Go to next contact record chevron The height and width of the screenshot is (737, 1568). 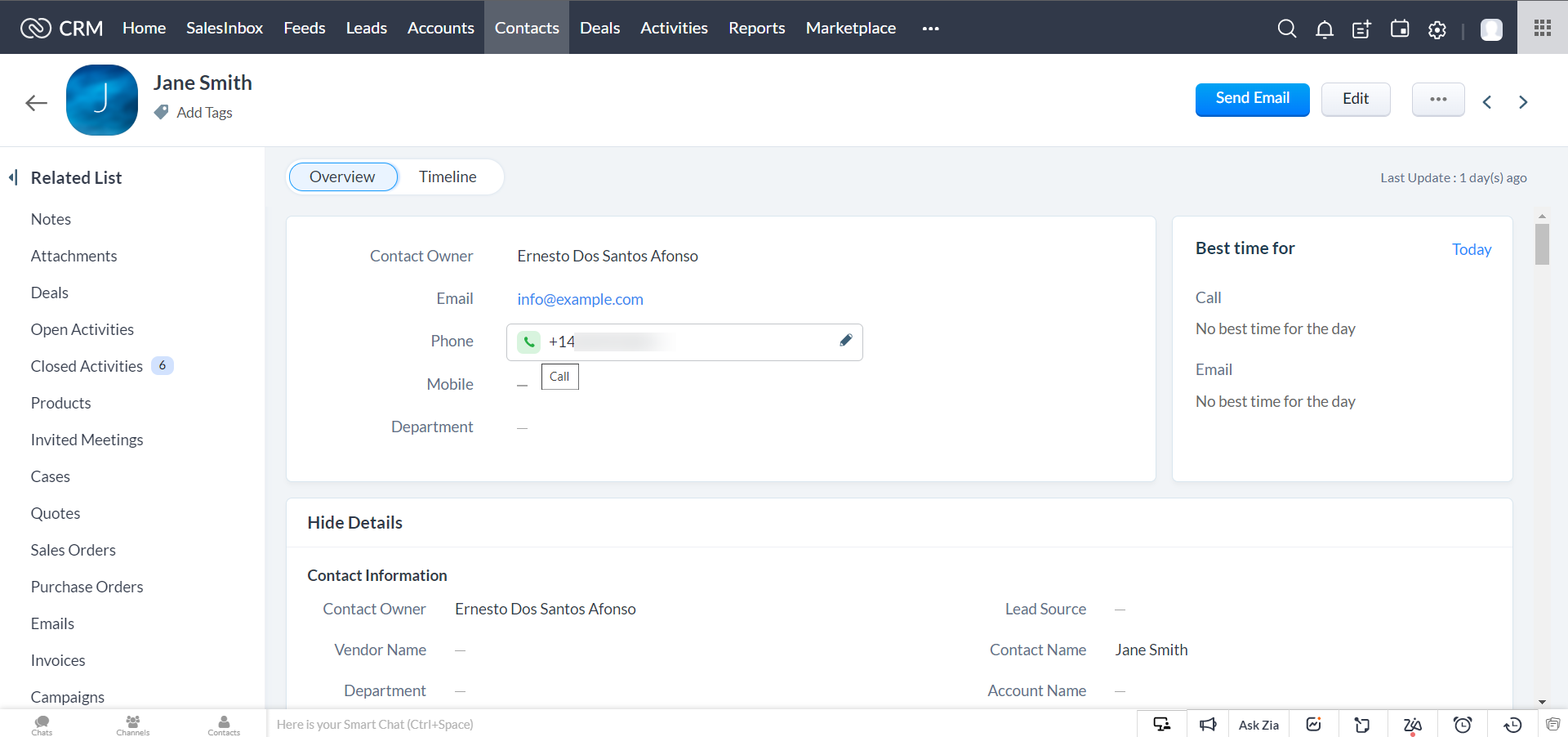(1522, 102)
